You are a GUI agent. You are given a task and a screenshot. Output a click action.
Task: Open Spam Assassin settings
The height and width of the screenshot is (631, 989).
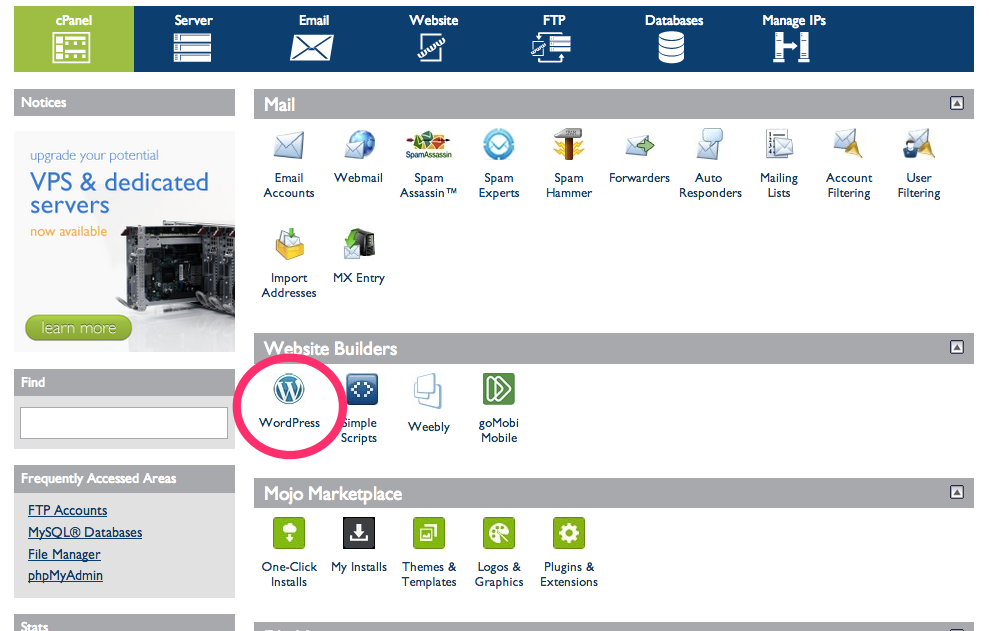coord(428,164)
